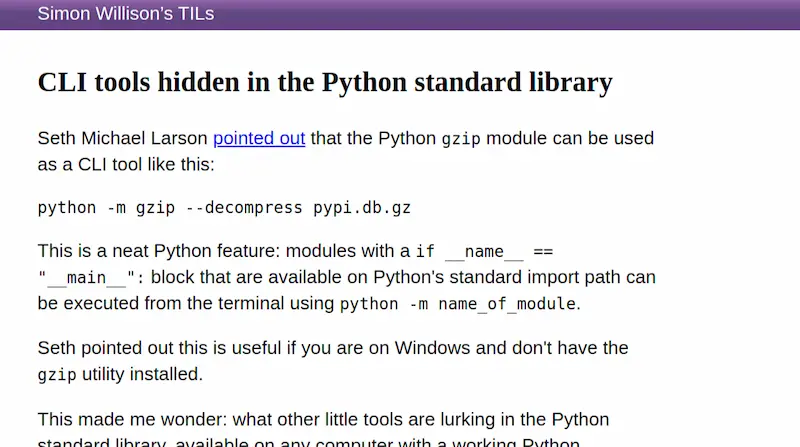Click the "python -m name_of_module" inline code

pos(458,304)
